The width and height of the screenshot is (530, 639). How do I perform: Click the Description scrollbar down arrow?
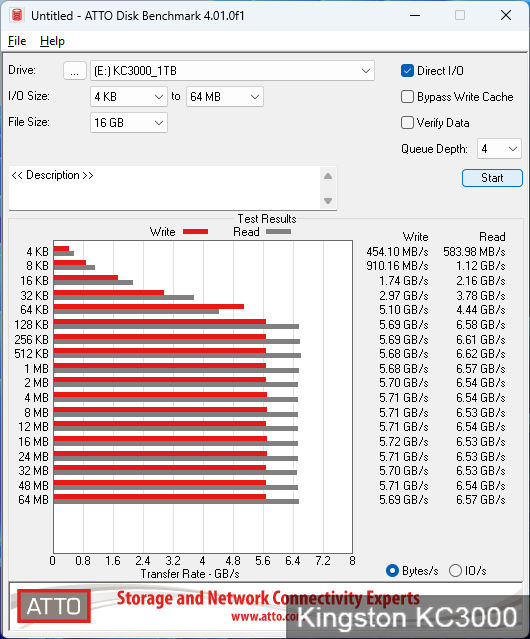328,201
